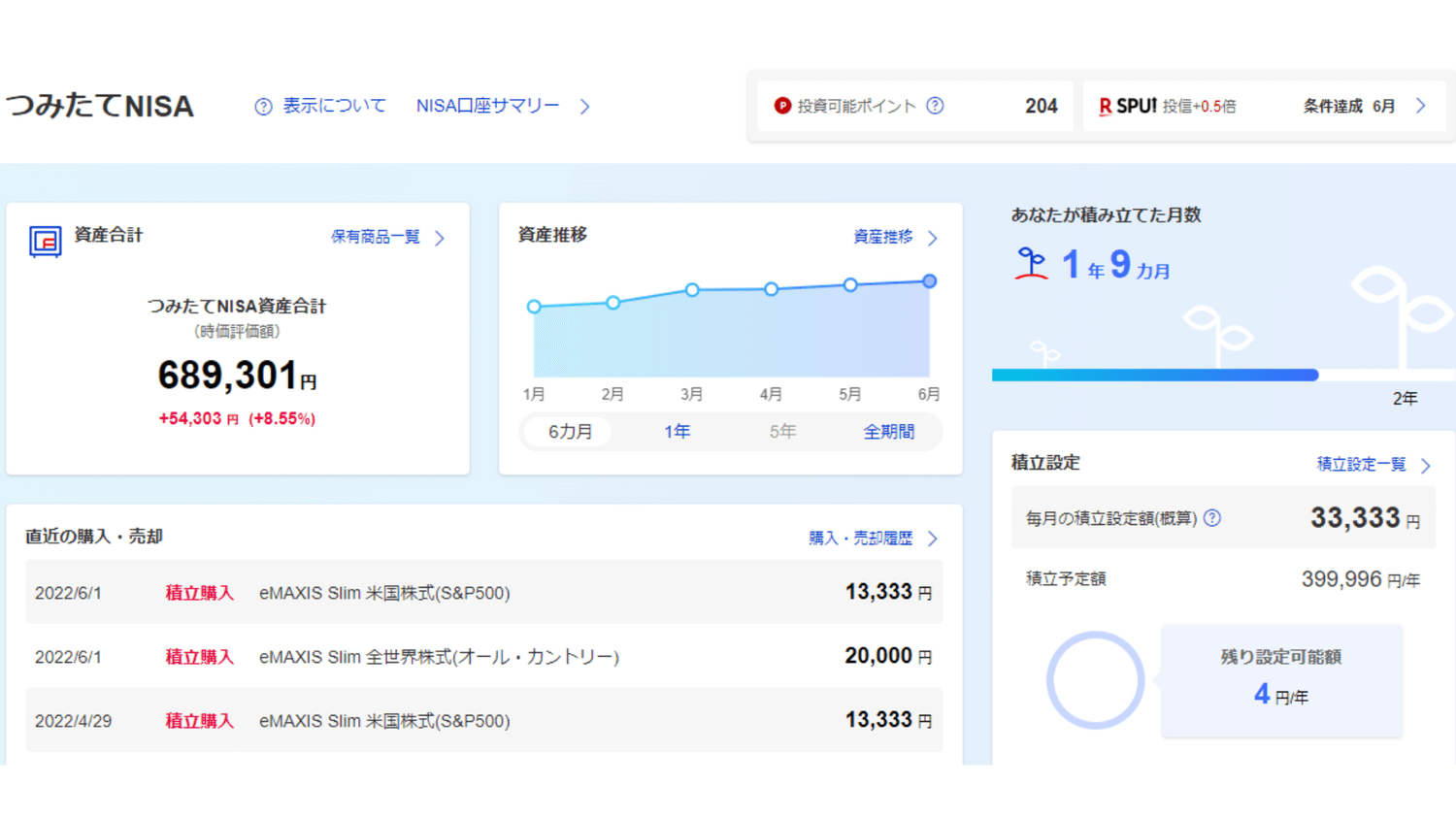Image resolution: width=1456 pixels, height=818 pixels.
Task: Click the +54,303円 (+8.55%) gain text
Action: (x=237, y=419)
